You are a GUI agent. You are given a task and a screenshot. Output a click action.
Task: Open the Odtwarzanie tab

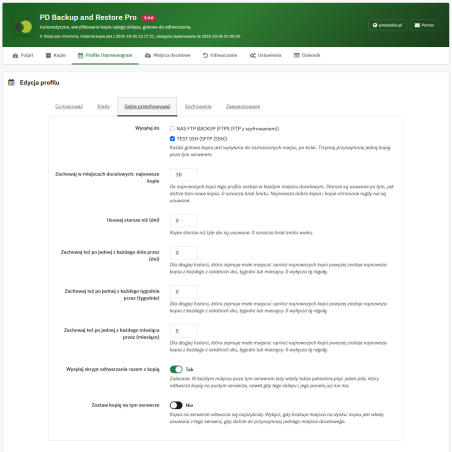pos(220,55)
